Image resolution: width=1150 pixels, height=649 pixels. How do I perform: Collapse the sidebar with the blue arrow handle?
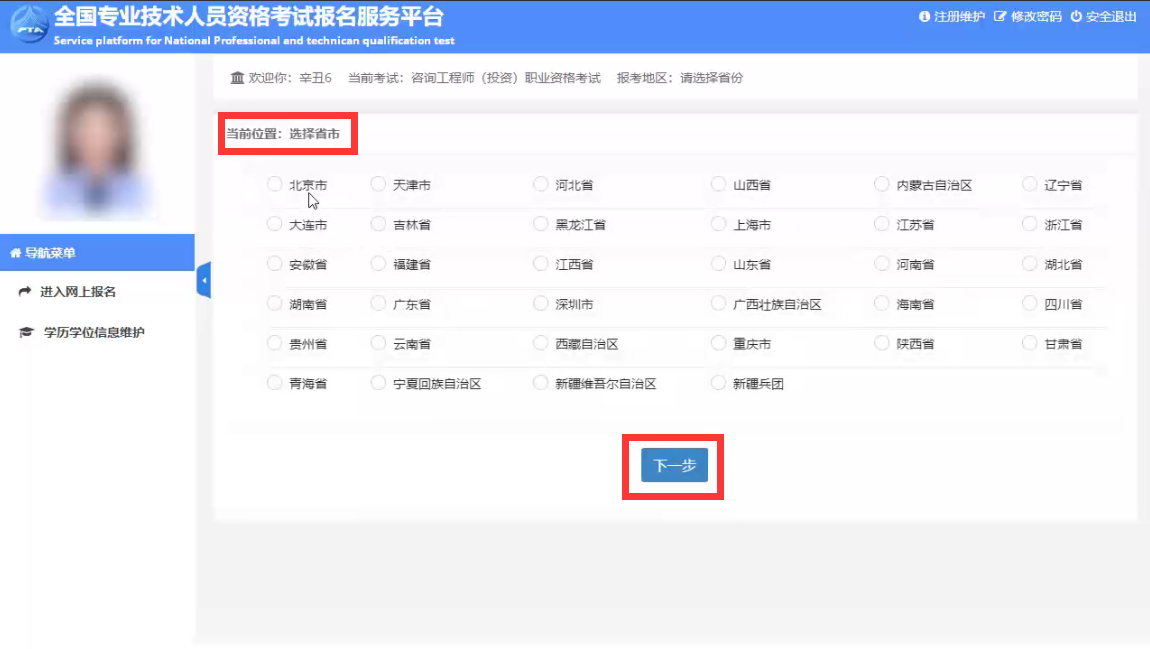(204, 281)
